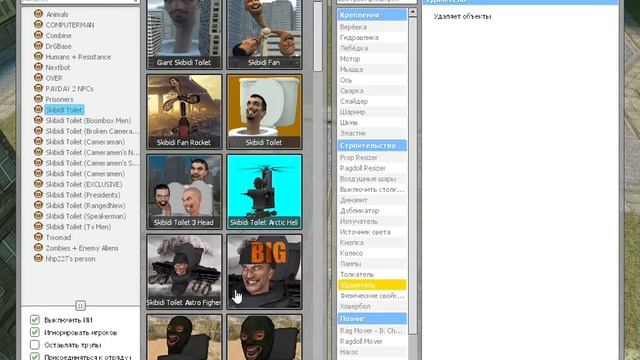Click the face icon beside Prisoners
The height and width of the screenshot is (360, 640).
point(38,99)
